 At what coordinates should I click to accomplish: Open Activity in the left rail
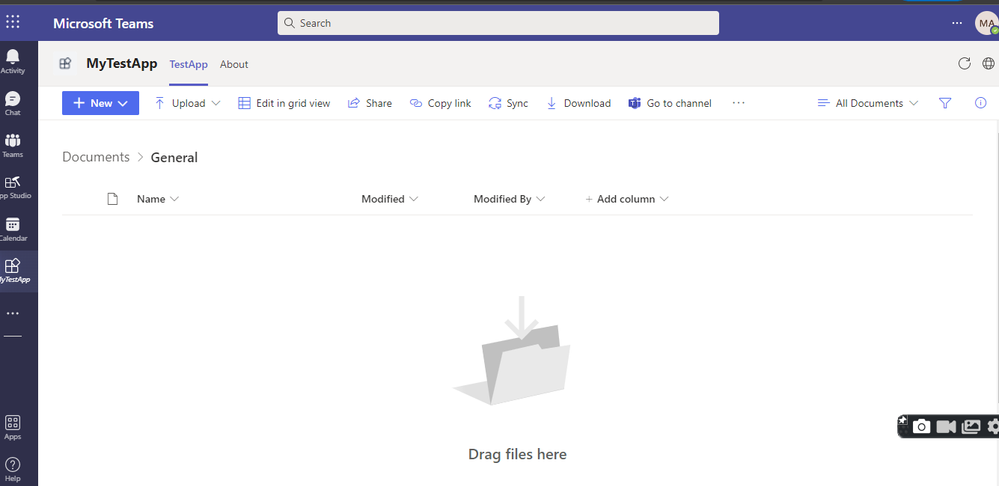pyautogui.click(x=13, y=62)
